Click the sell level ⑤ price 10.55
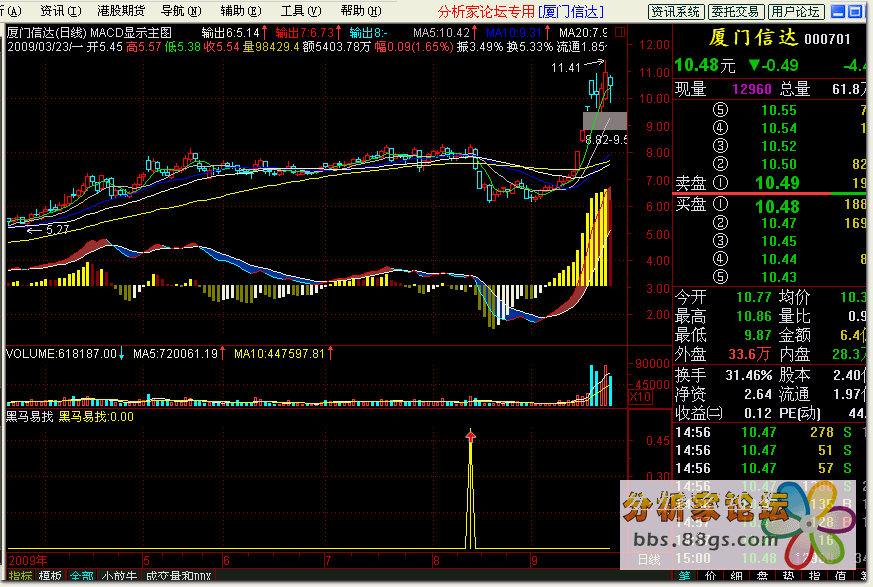Viewport: 873px width, 587px height. pos(779,110)
